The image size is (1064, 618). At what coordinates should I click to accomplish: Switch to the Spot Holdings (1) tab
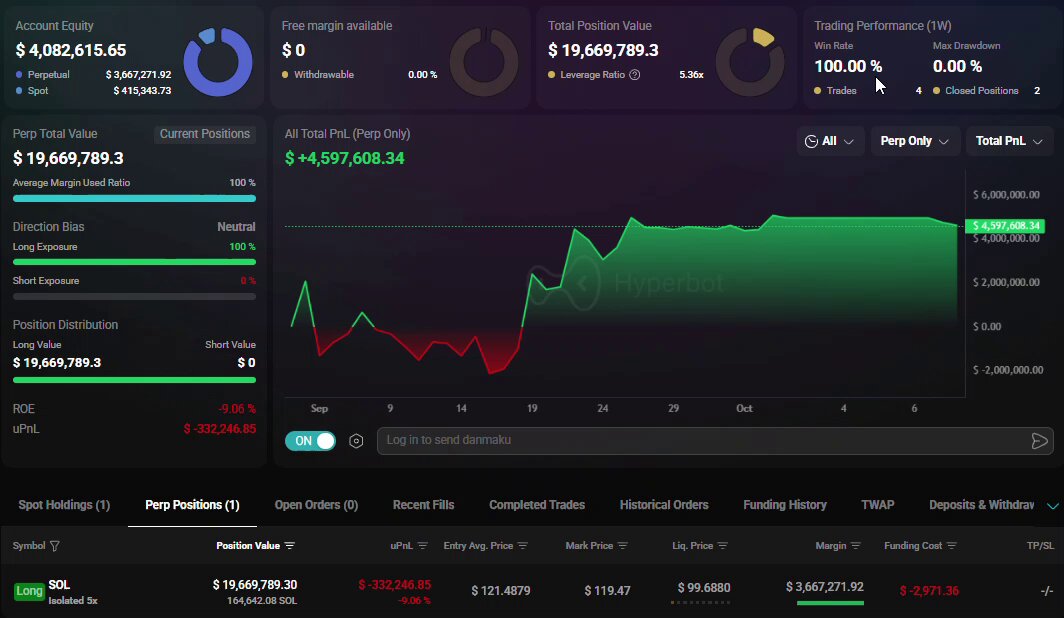click(64, 505)
